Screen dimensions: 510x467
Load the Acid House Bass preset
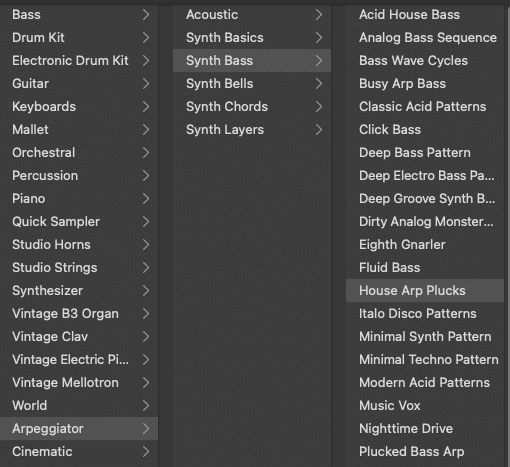coord(425,15)
